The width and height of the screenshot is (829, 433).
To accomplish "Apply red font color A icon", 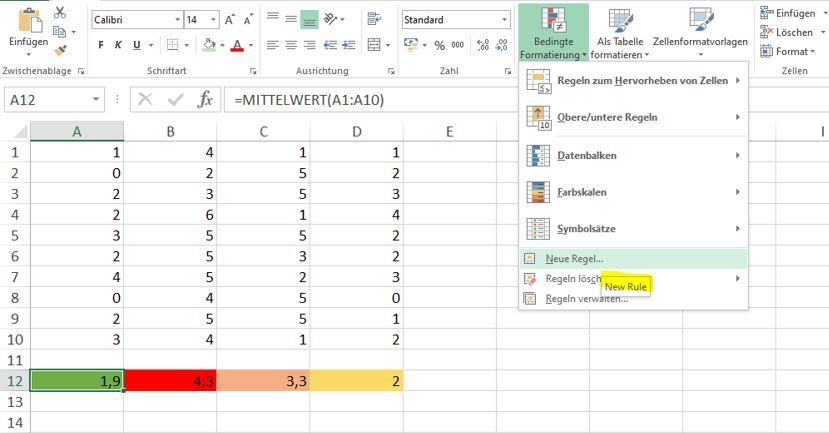I will (x=237, y=45).
